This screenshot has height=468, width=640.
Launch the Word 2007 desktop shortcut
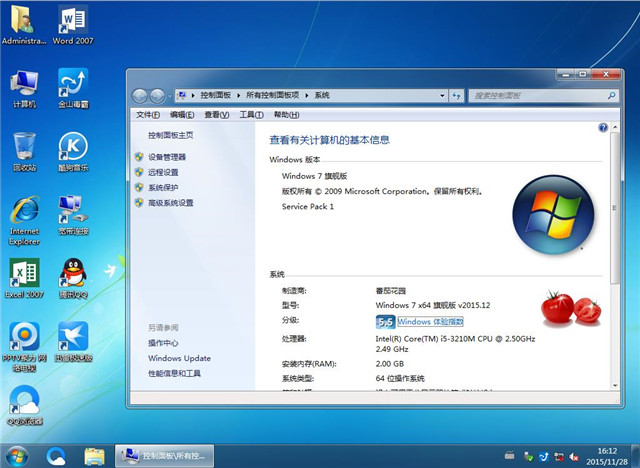tap(73, 24)
